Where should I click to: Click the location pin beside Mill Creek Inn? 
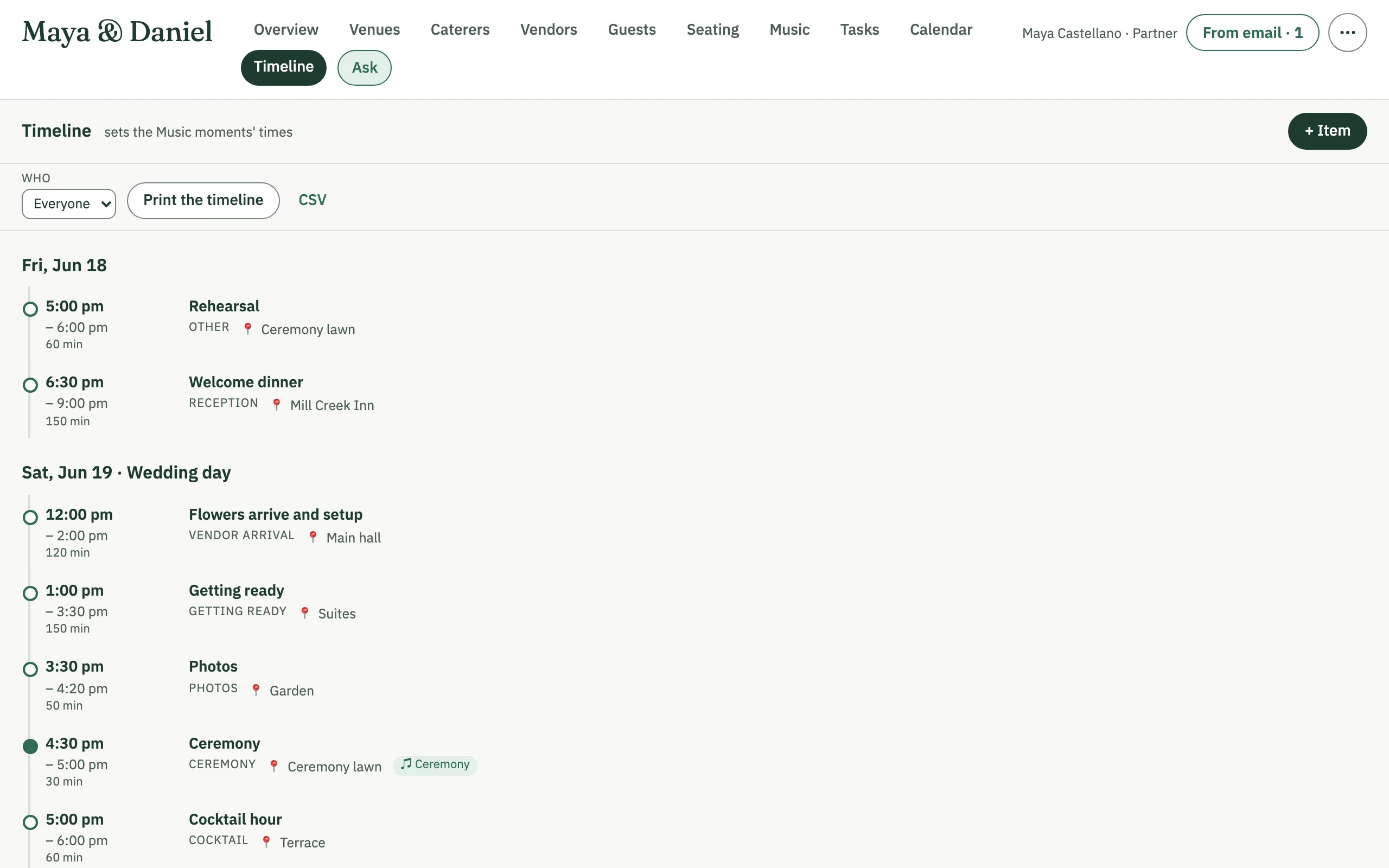(277, 405)
